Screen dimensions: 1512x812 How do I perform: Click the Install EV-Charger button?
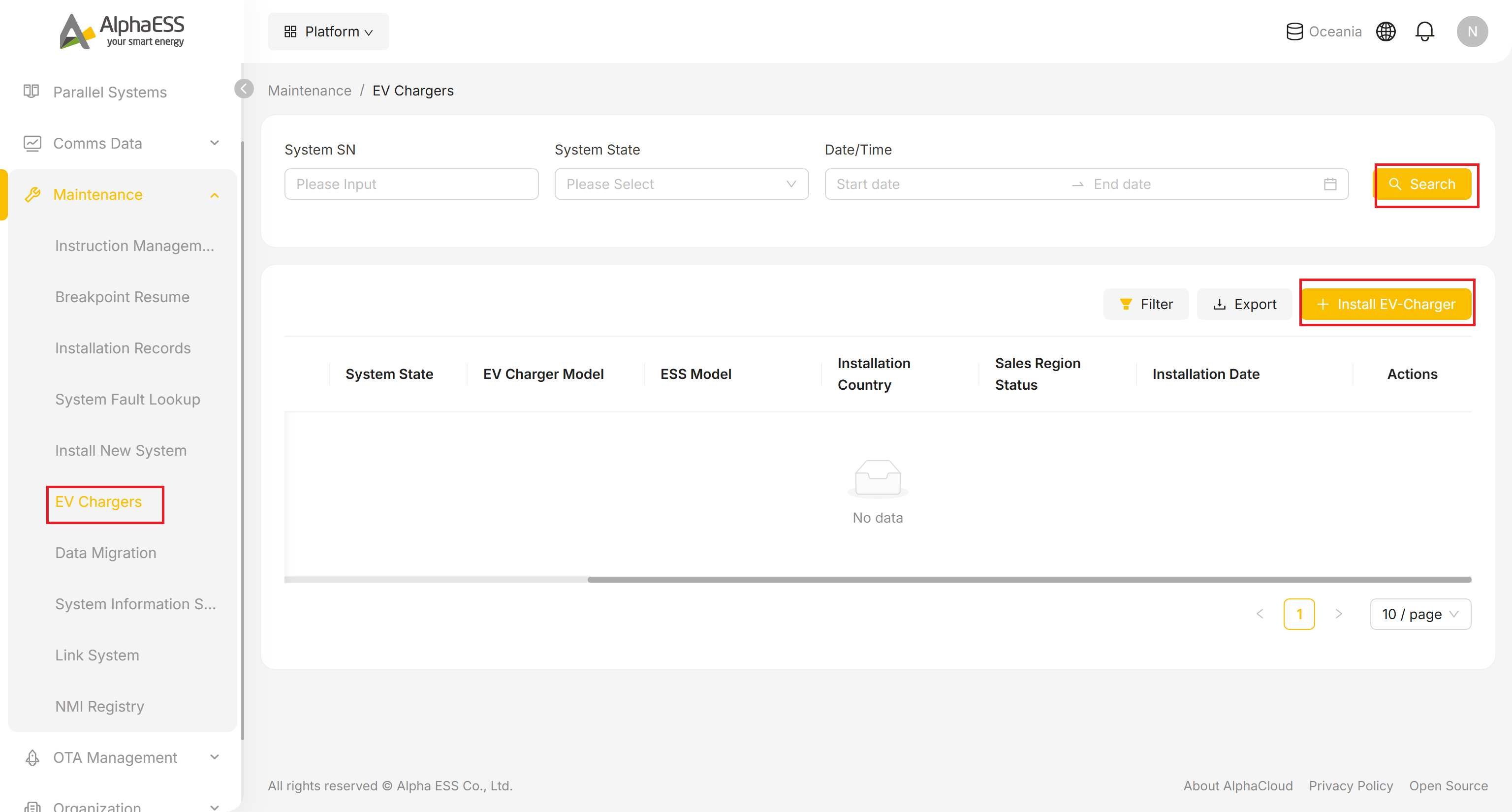(x=1386, y=304)
